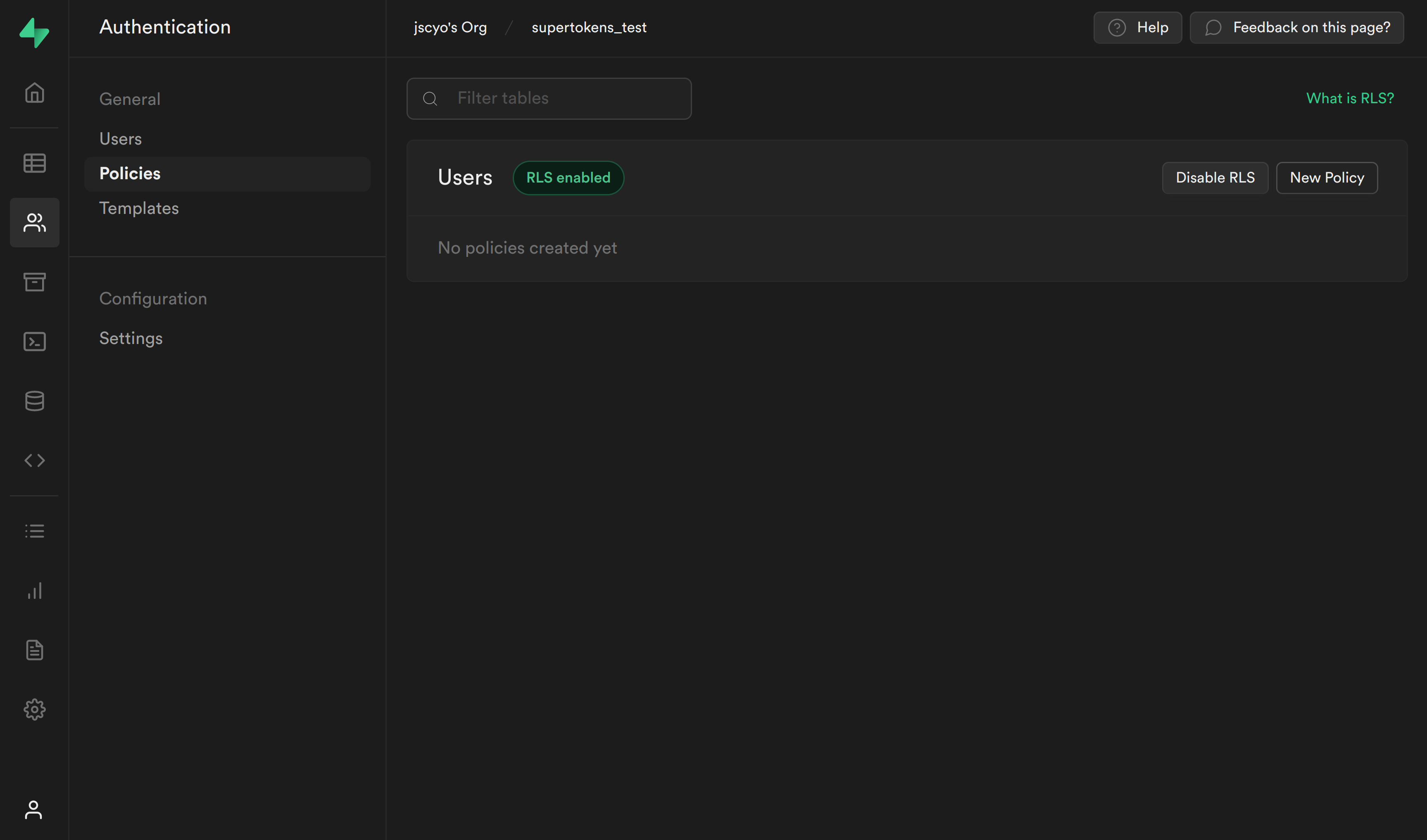Open project settings gear icon
1427x840 pixels.
(x=35, y=709)
